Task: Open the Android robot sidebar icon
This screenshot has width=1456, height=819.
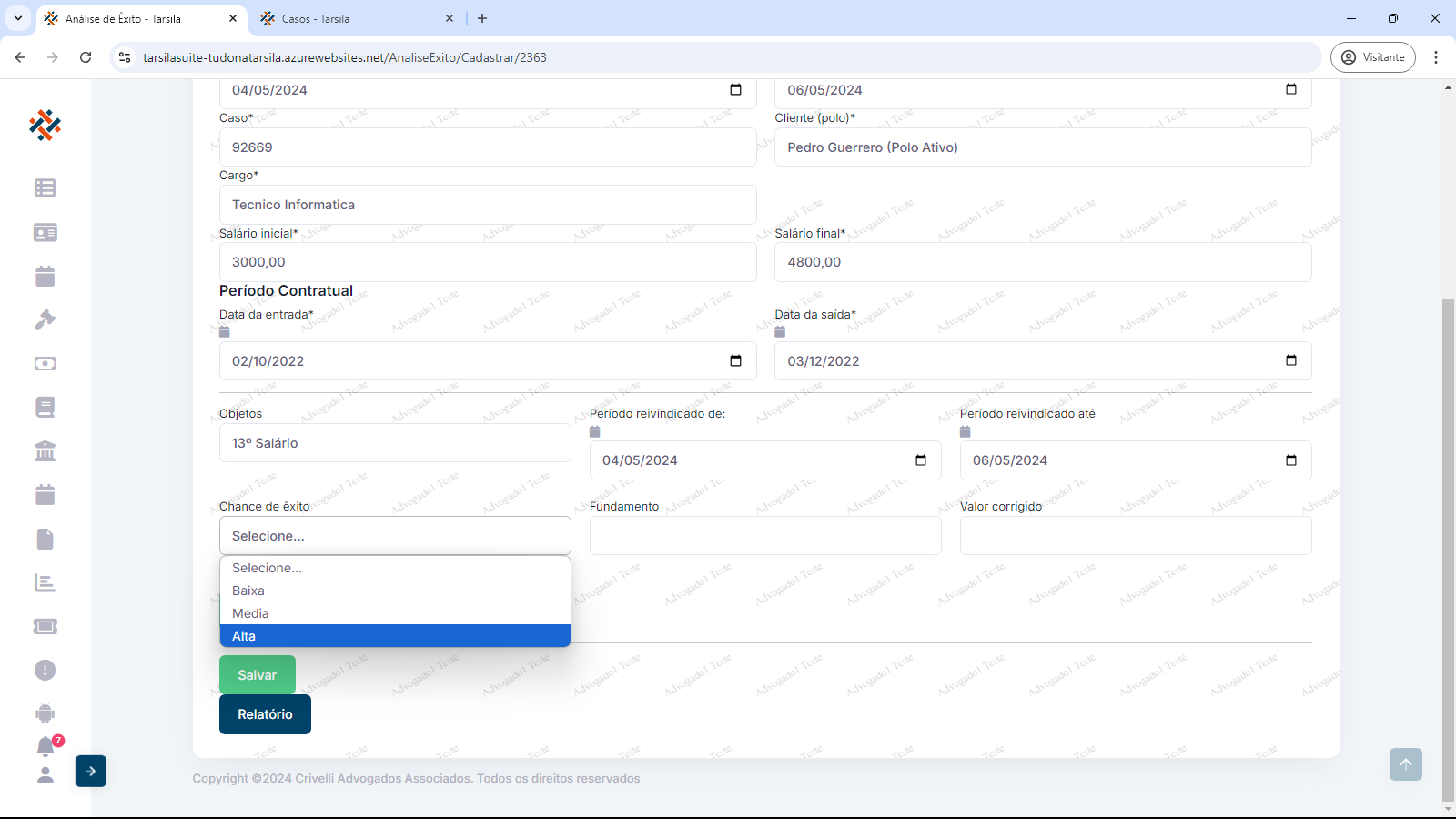Action: tap(45, 713)
